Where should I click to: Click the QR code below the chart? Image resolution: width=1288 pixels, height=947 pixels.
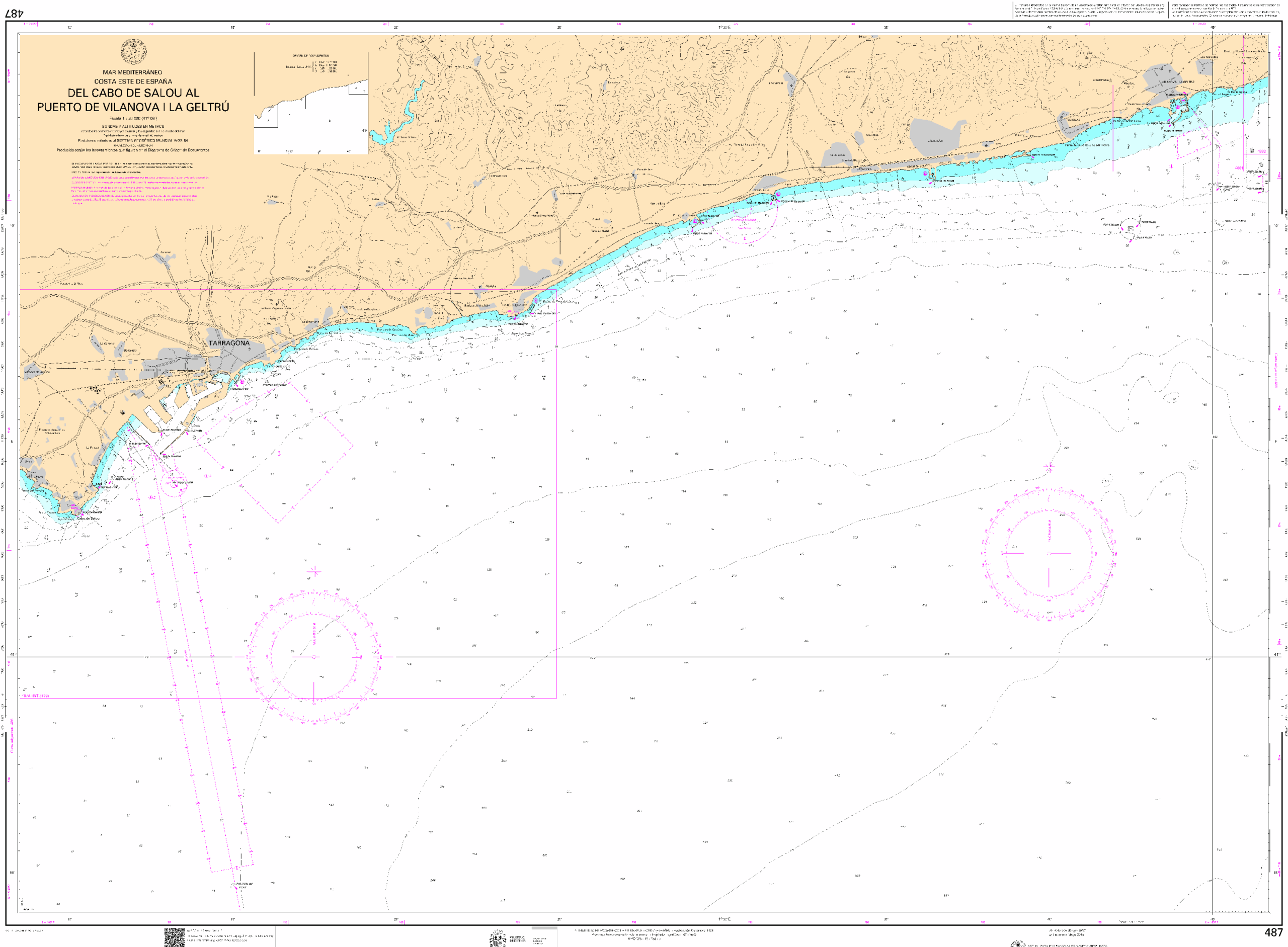click(175, 937)
